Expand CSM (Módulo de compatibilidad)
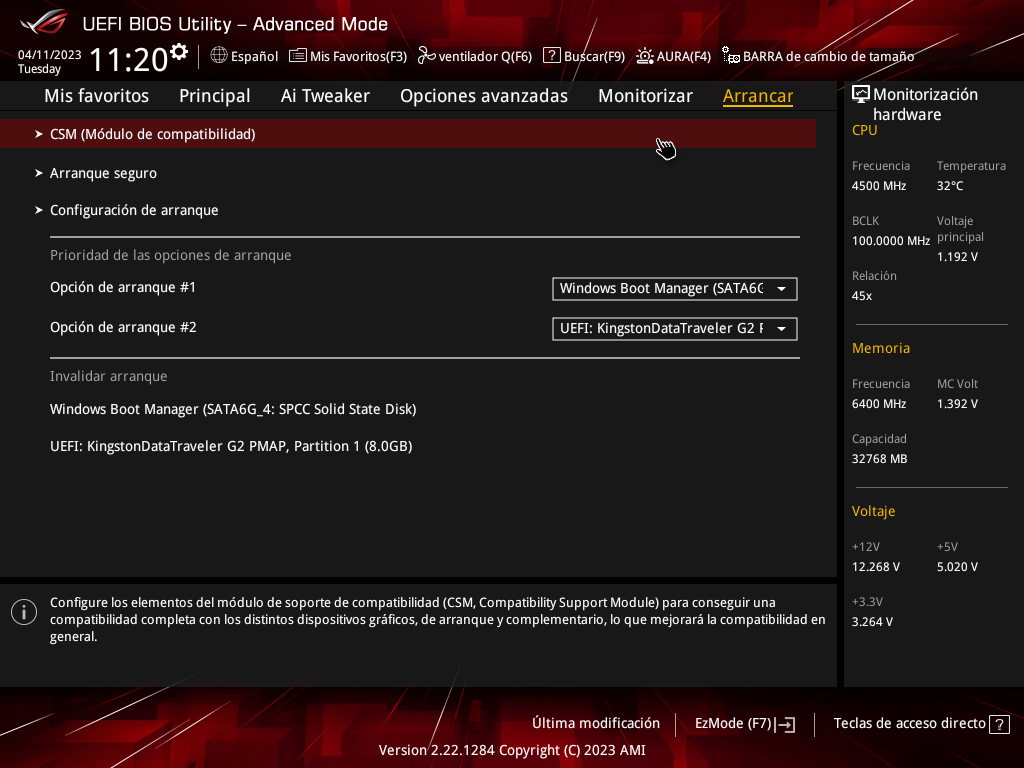Screen dimensions: 1024x768 408,134
